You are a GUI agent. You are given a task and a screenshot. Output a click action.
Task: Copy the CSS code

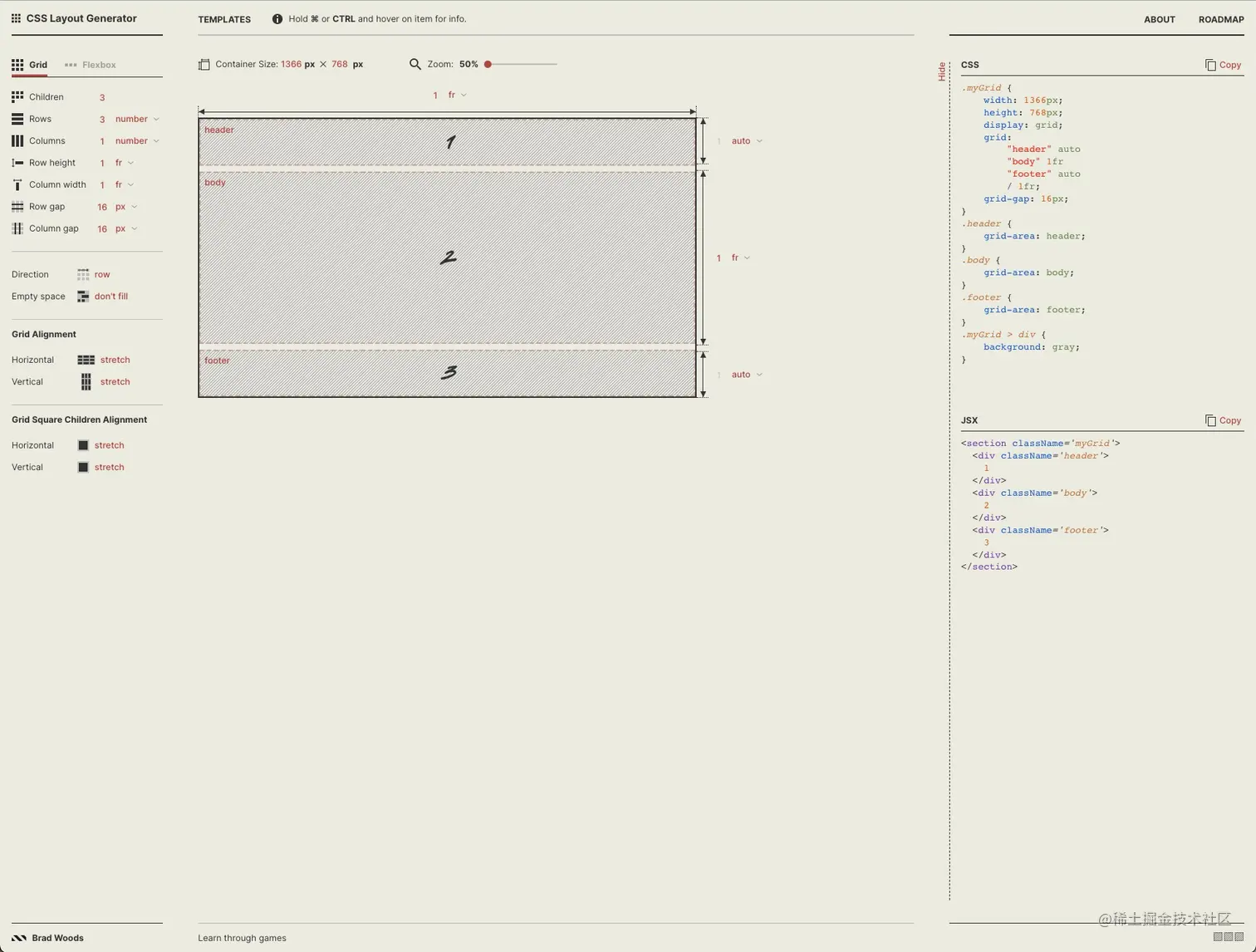pyautogui.click(x=1224, y=65)
